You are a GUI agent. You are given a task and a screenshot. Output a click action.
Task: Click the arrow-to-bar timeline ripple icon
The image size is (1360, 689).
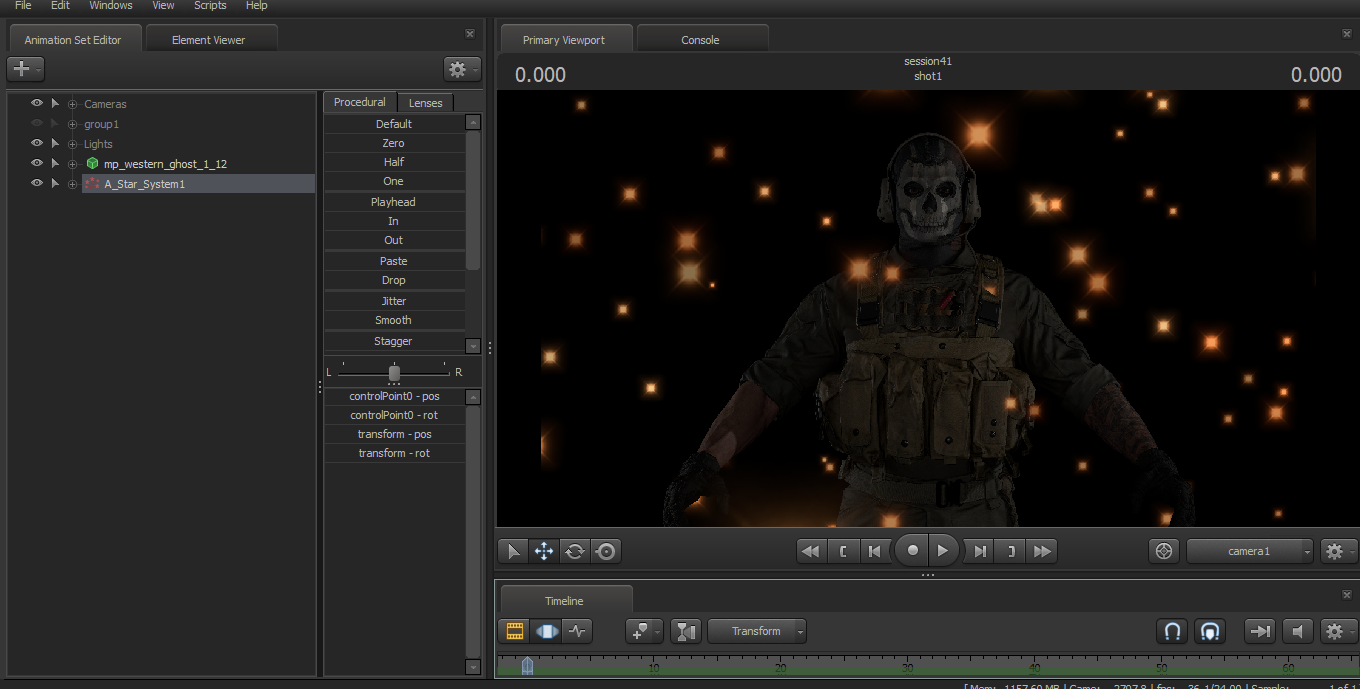coord(1260,631)
